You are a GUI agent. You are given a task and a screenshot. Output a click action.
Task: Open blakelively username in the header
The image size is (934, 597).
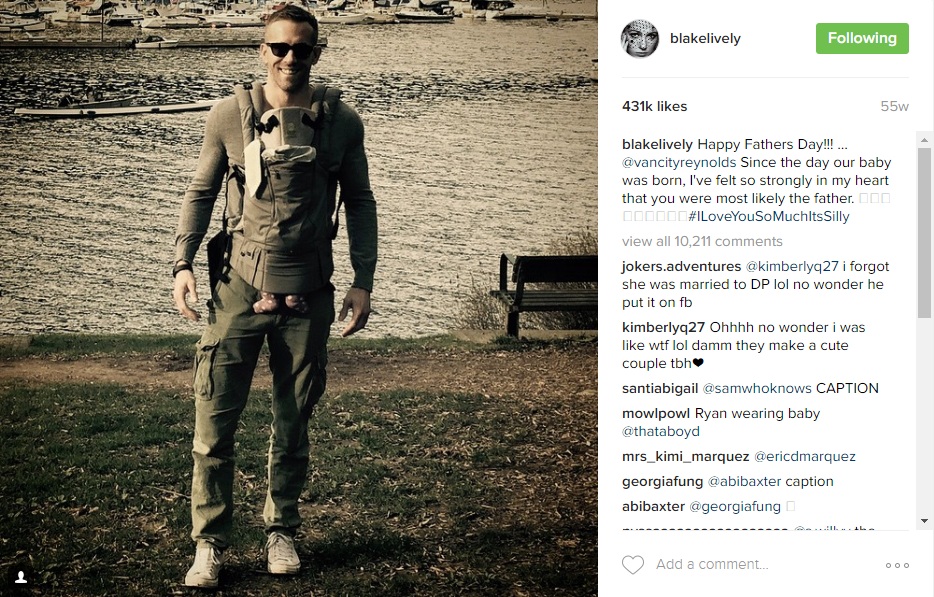click(x=705, y=38)
